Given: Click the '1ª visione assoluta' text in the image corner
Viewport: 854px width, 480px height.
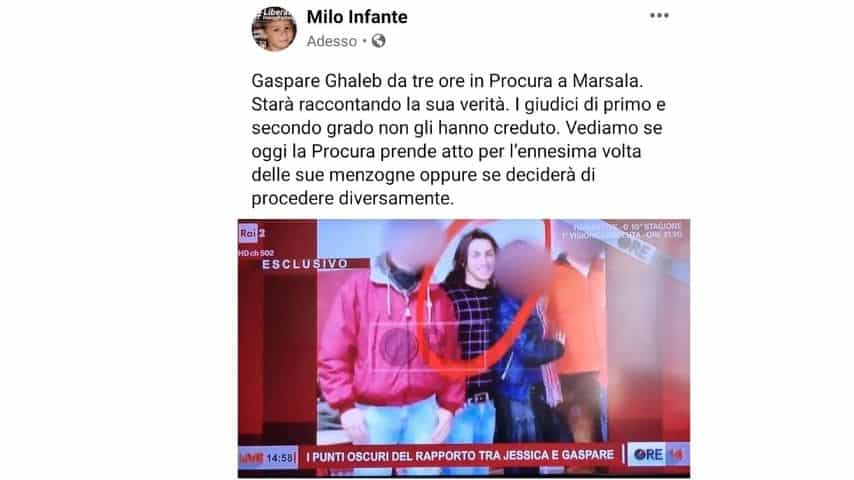Looking at the screenshot, I should pos(621,235).
